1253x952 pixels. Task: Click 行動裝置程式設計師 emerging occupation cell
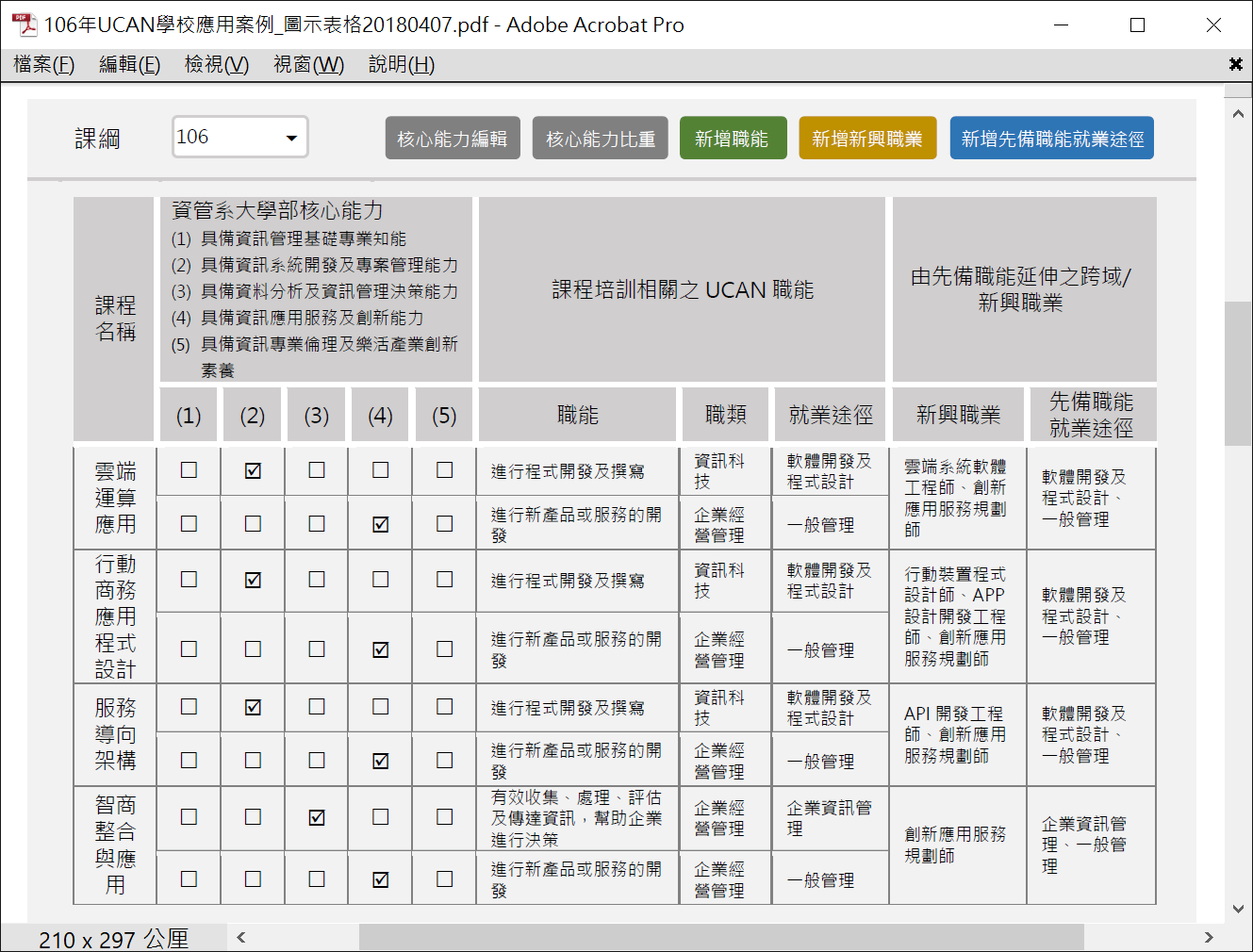pos(956,616)
